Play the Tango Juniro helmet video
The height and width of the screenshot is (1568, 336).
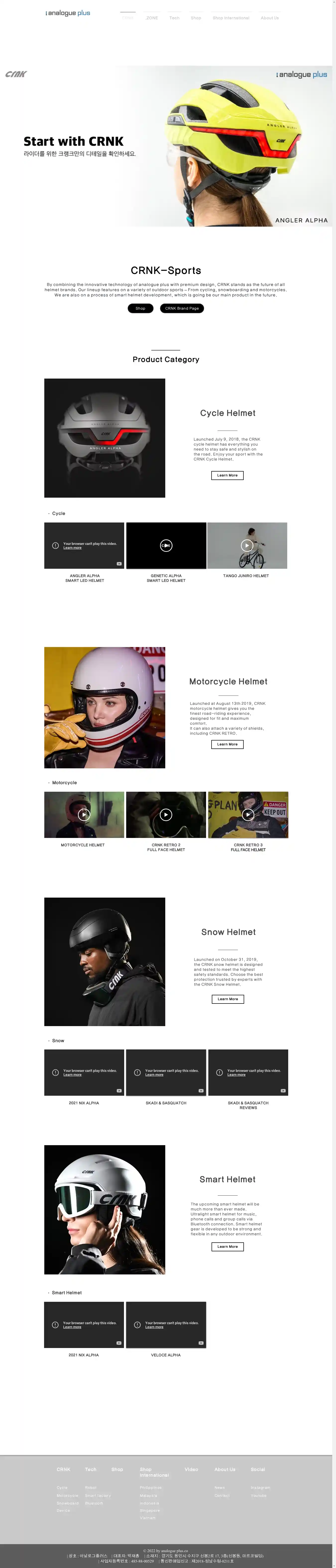pyautogui.click(x=247, y=545)
